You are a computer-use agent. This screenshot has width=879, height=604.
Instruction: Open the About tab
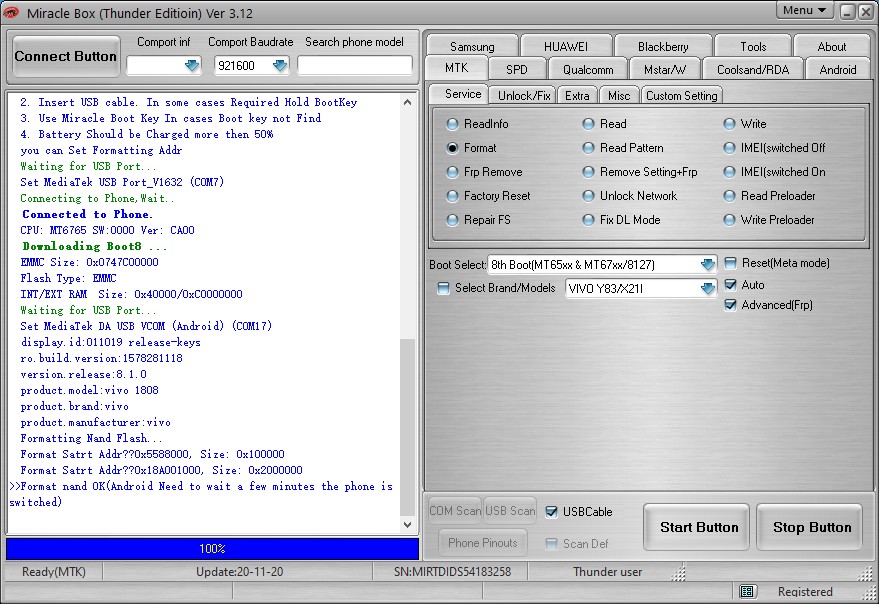click(831, 47)
